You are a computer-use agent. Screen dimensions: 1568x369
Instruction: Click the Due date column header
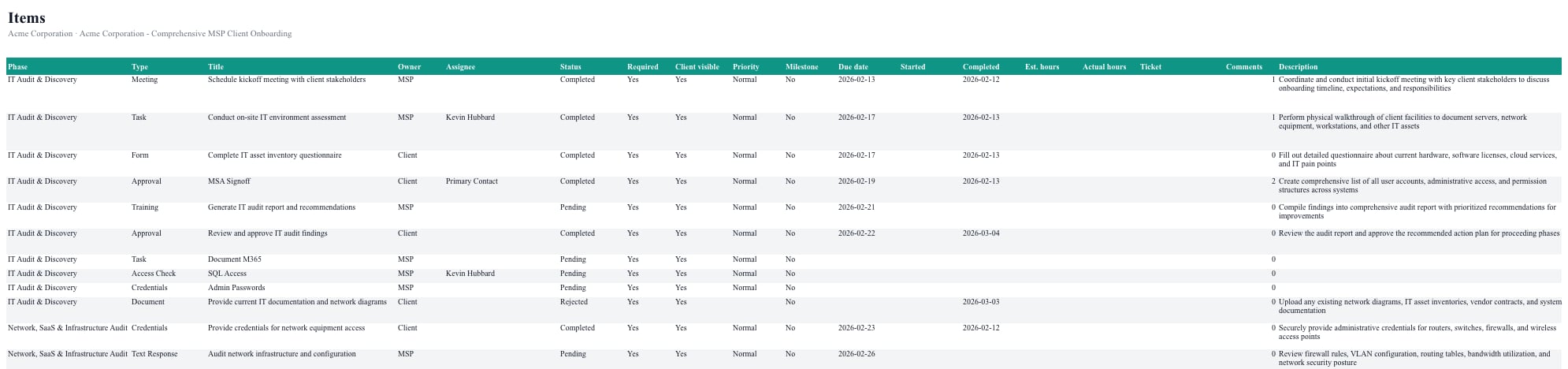tap(853, 67)
